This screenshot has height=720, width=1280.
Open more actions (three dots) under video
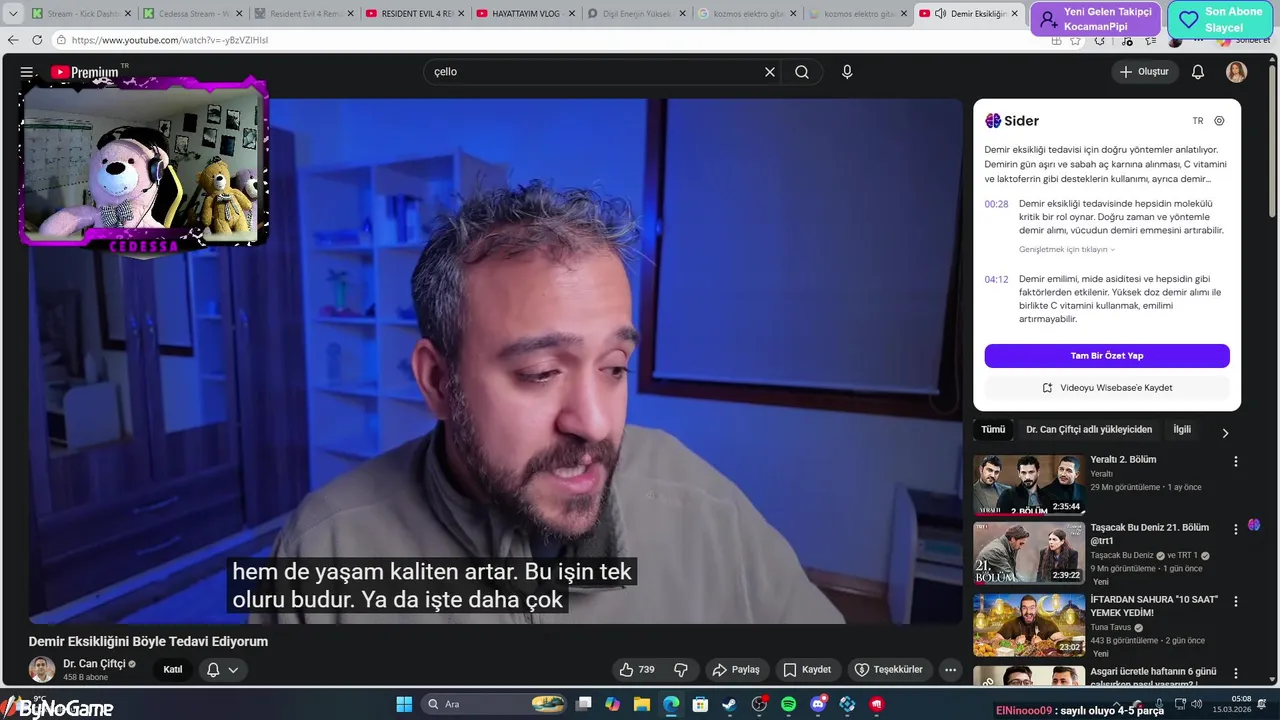[x=951, y=670]
